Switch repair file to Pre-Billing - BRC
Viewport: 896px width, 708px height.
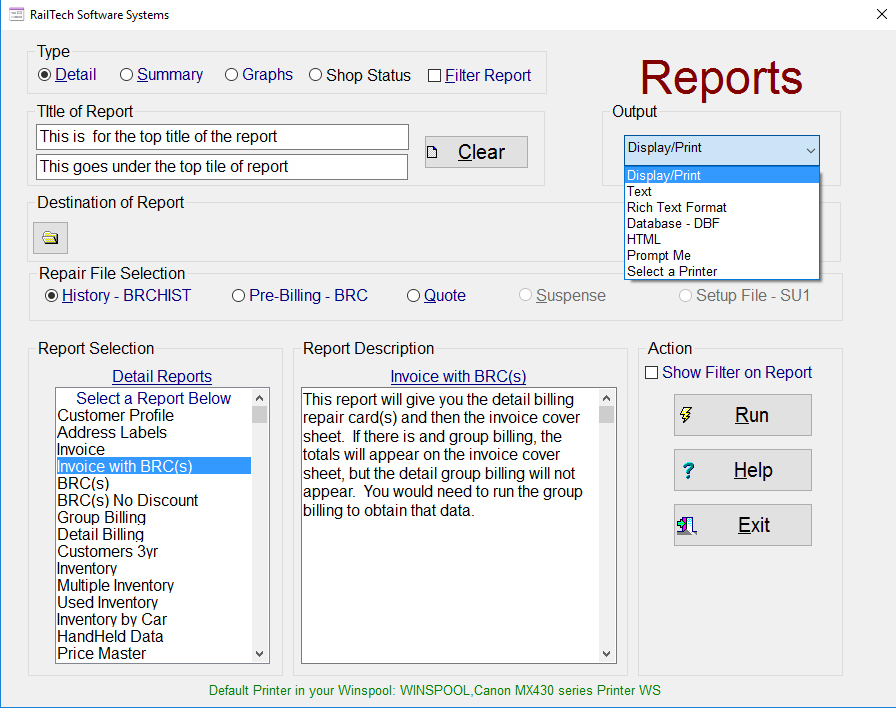237,295
